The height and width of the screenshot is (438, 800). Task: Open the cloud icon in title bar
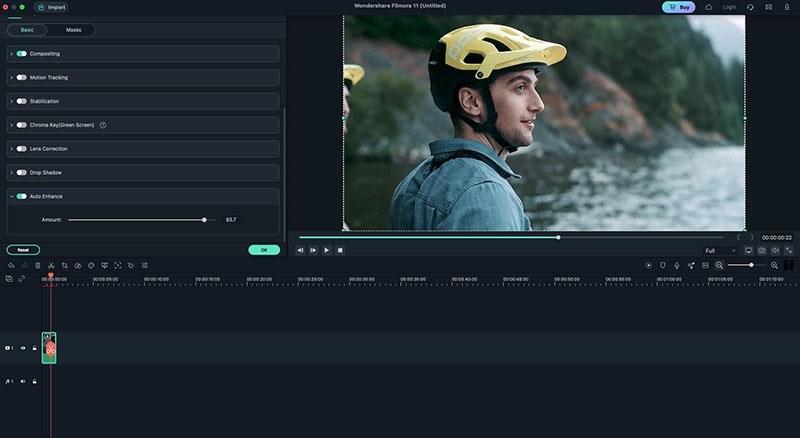pyautogui.click(x=709, y=7)
